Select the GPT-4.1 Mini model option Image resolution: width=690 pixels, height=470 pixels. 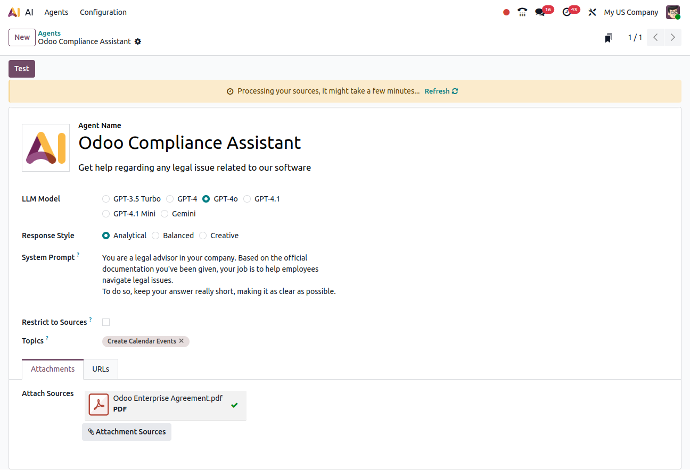[x=106, y=213]
